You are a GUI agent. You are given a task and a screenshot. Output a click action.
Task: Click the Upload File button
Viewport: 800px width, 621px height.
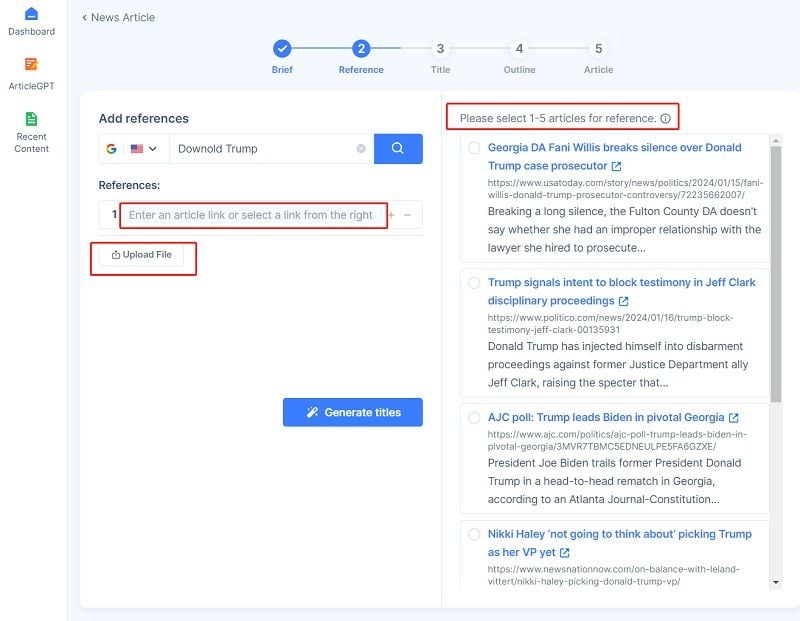pos(141,255)
